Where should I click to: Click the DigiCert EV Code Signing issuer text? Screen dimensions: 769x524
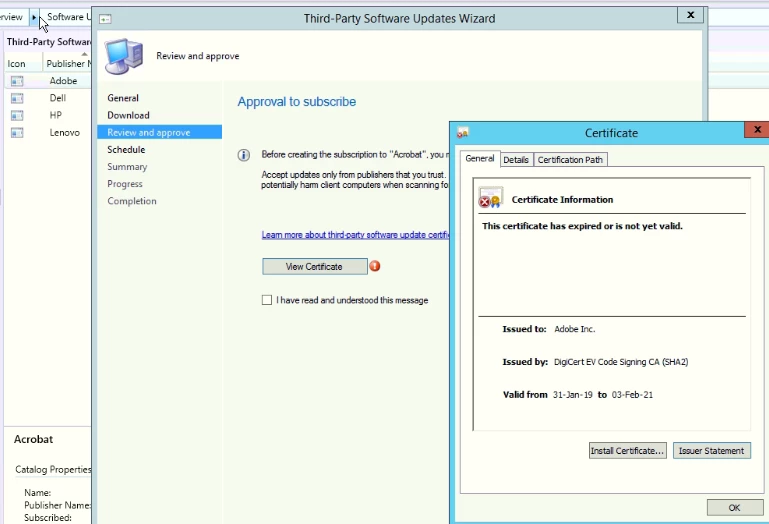(x=621, y=362)
